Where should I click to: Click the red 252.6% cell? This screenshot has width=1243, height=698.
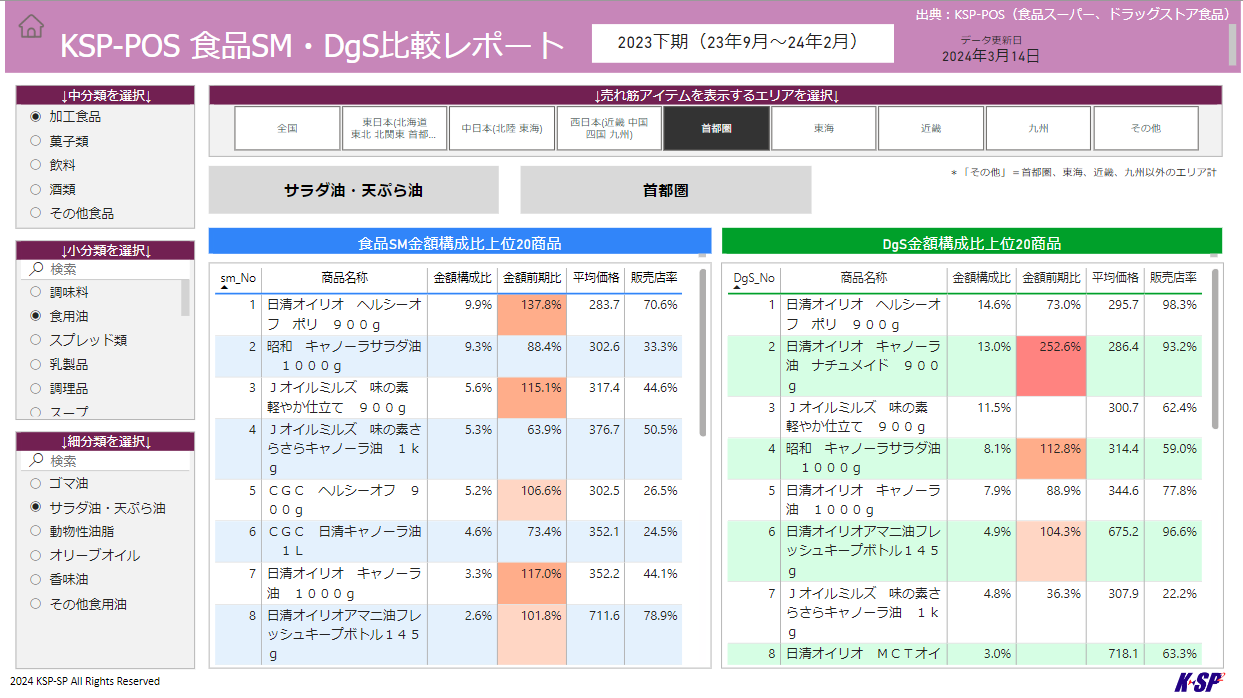(x=1051, y=367)
